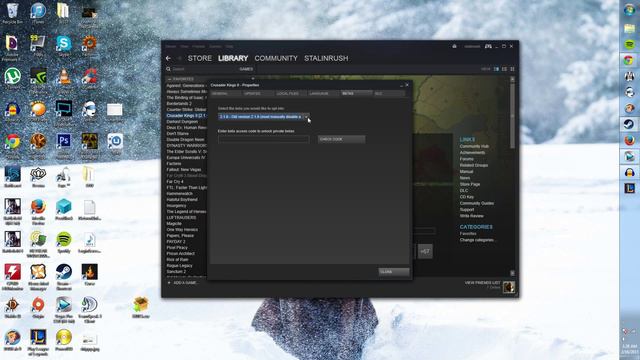Go to Steam Store section
The height and width of the screenshot is (360, 640).
[200, 58]
